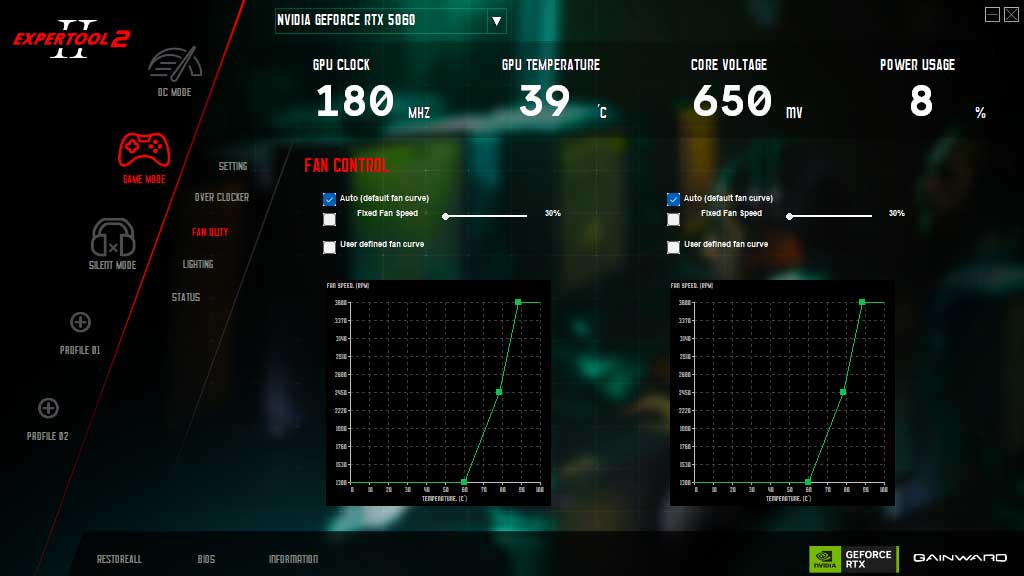Viewport: 1024px width, 576px height.
Task: Add Profile 02 with plus icon
Action: click(x=48, y=408)
